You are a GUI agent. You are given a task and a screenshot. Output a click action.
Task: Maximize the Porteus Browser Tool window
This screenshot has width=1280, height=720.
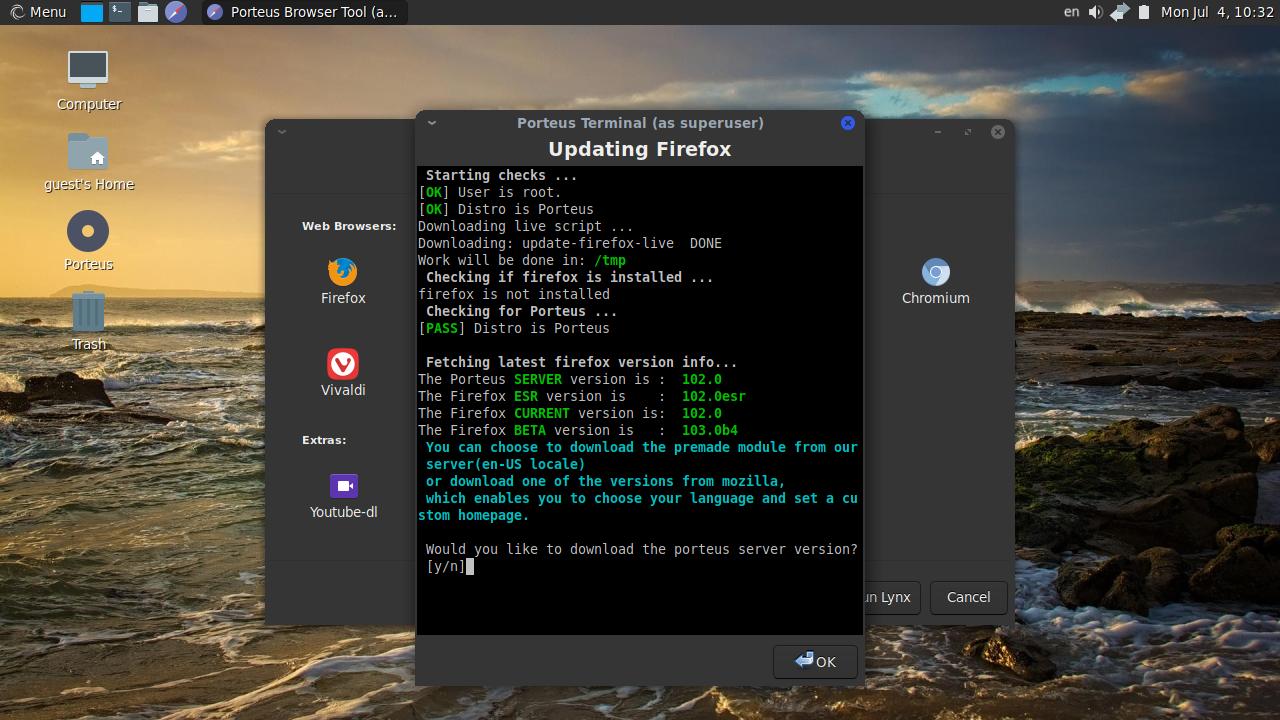968,132
